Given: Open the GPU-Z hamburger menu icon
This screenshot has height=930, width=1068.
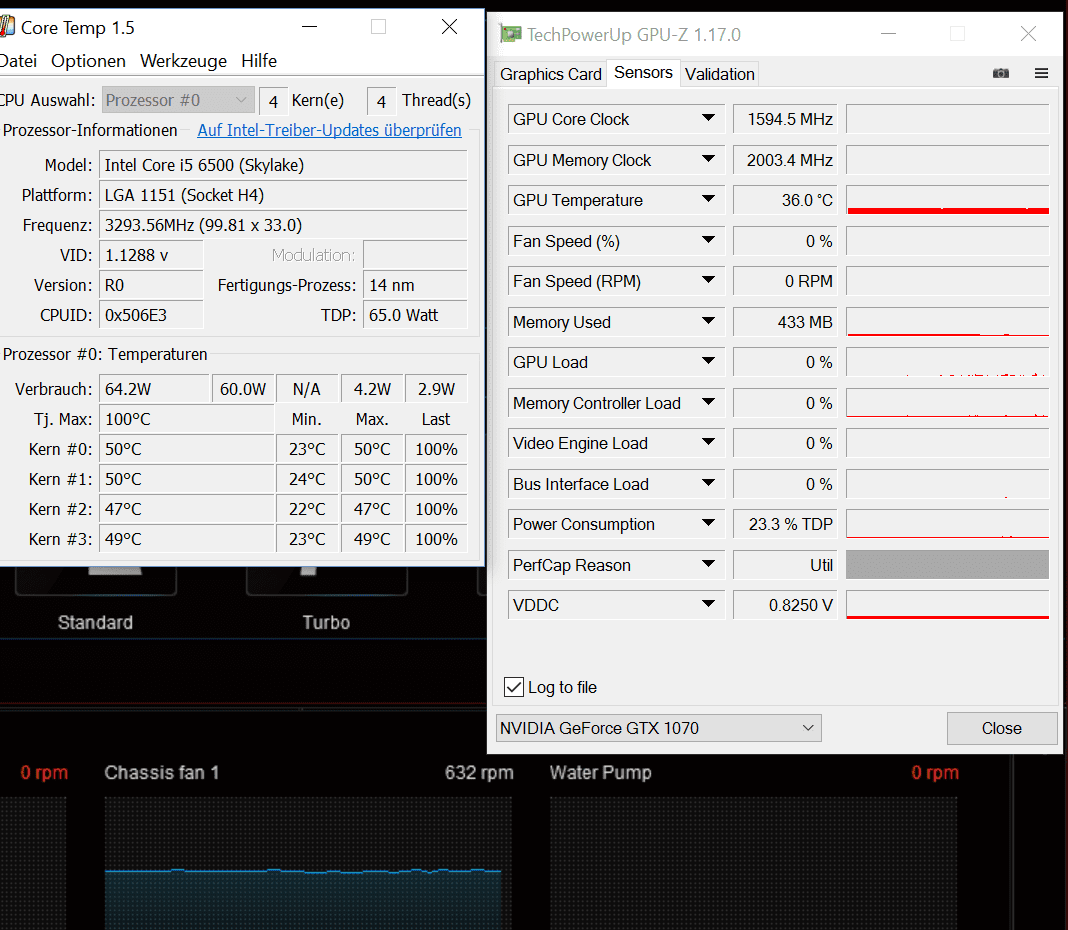Looking at the screenshot, I should coord(1041,73).
